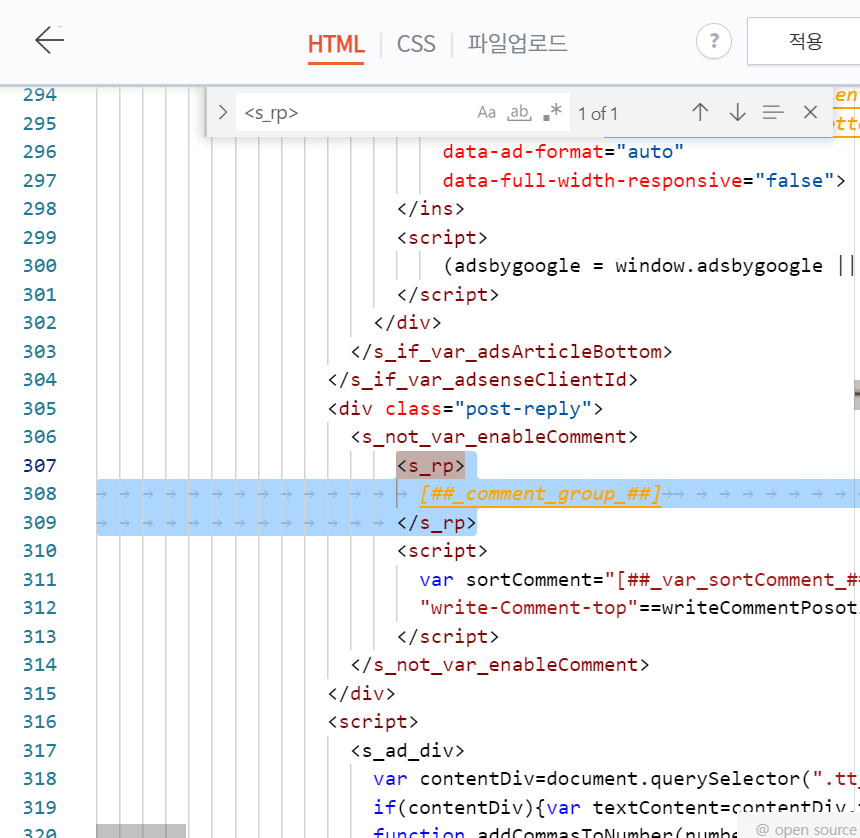Image resolution: width=860 pixels, height=838 pixels.
Task: Click <s_not_var_enableComment> opening tag
Action: click(x=494, y=437)
